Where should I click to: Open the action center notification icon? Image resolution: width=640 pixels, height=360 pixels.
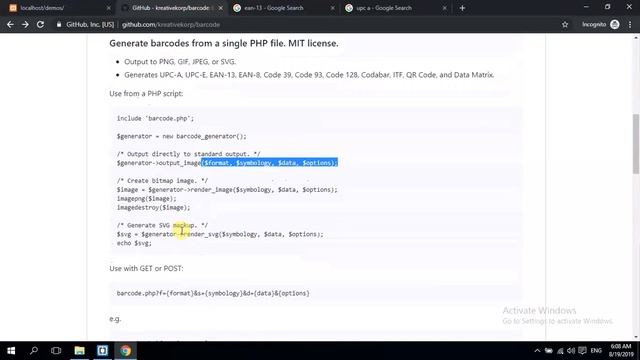(x=582, y=351)
